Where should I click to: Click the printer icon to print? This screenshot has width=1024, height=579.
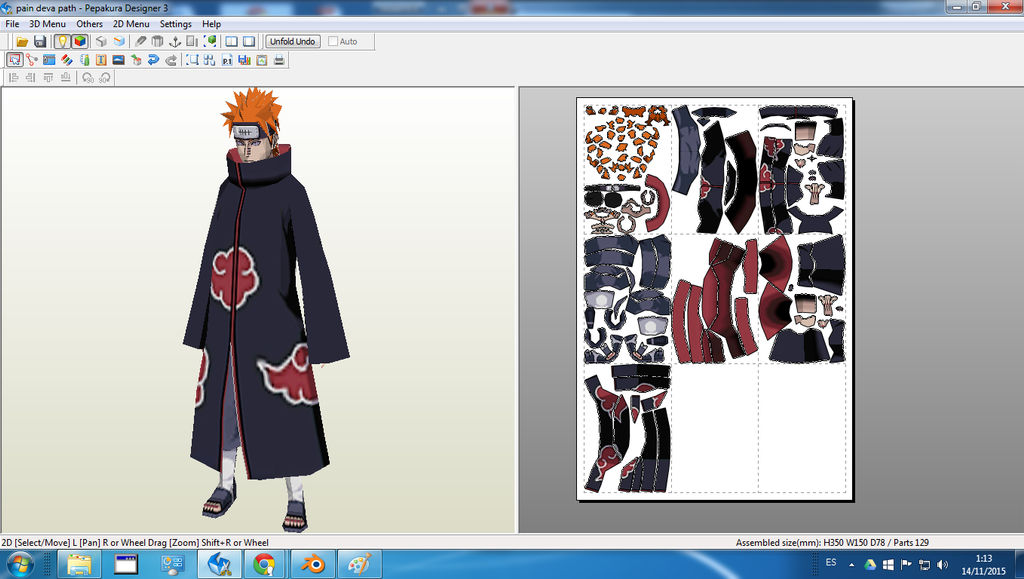(x=279, y=60)
